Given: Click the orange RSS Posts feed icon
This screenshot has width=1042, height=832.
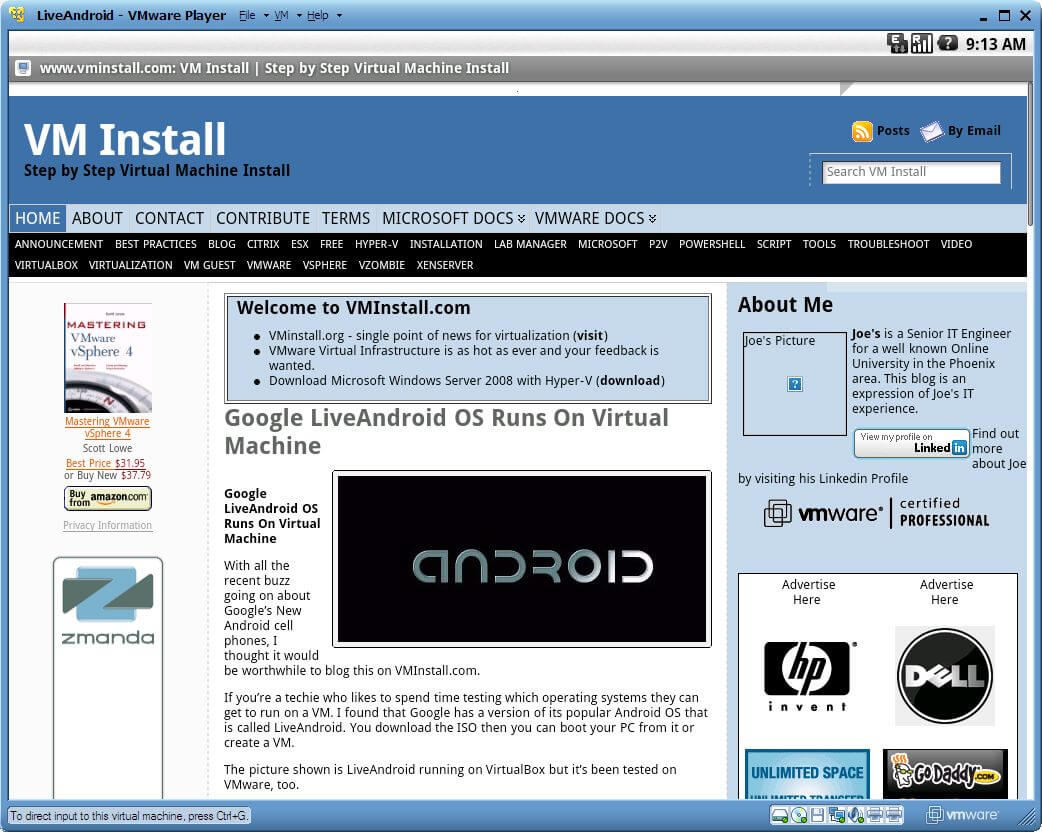Looking at the screenshot, I should pyautogui.click(x=862, y=131).
